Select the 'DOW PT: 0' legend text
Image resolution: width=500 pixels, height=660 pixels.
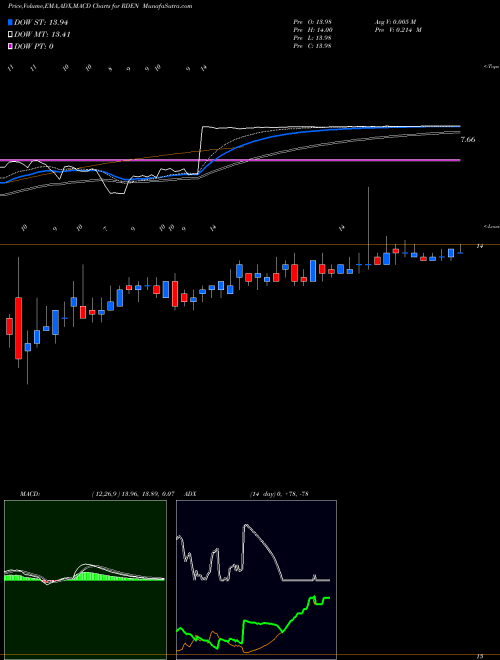tap(34, 46)
